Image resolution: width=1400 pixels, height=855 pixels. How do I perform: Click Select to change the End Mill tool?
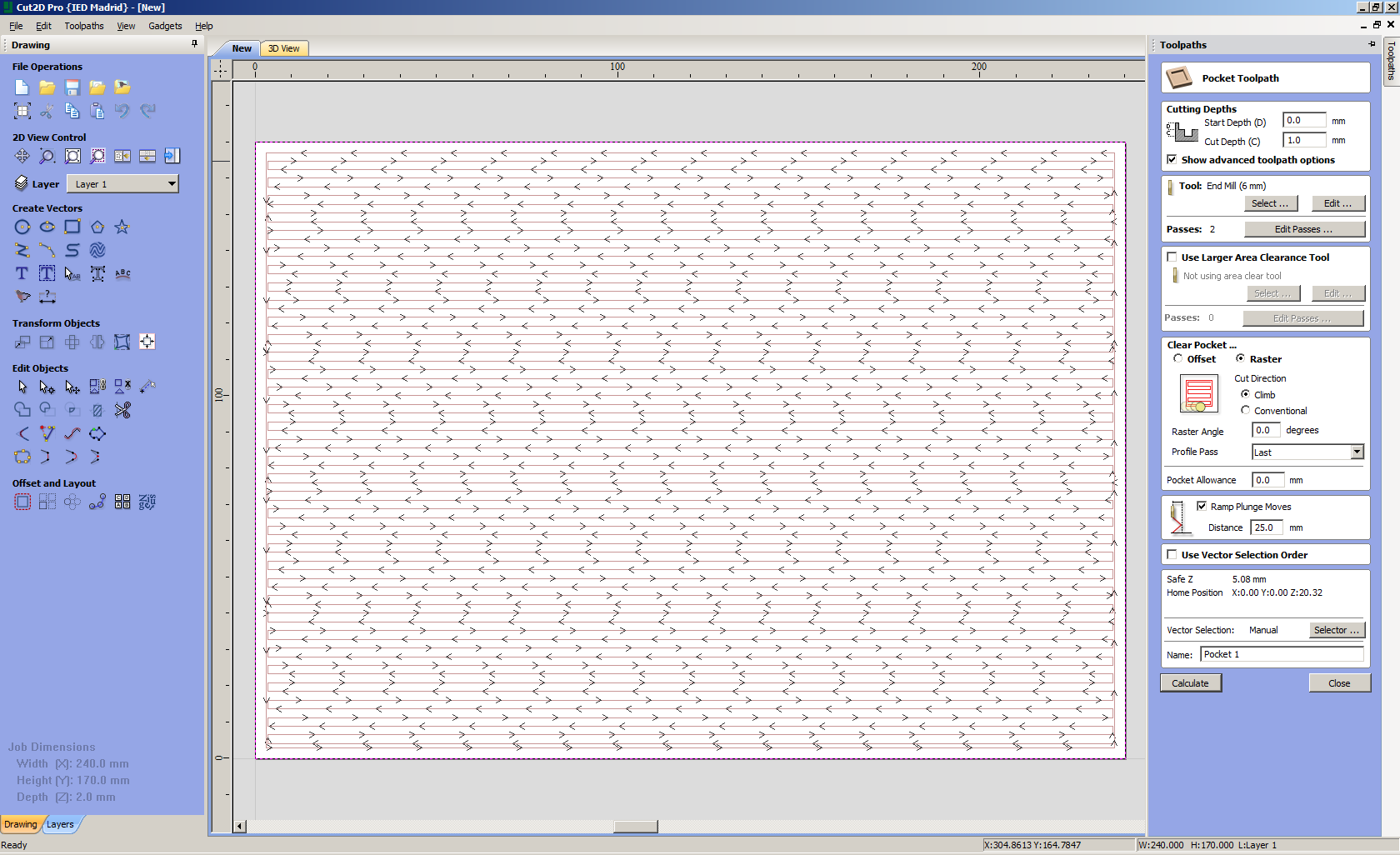coord(1270,202)
